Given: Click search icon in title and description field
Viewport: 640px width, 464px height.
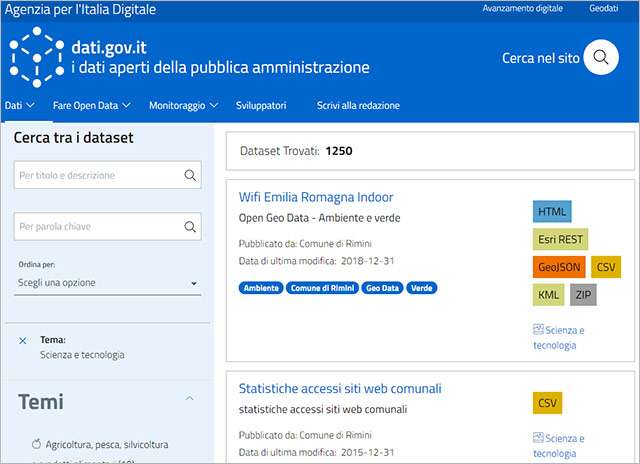Looking at the screenshot, I should [190, 175].
